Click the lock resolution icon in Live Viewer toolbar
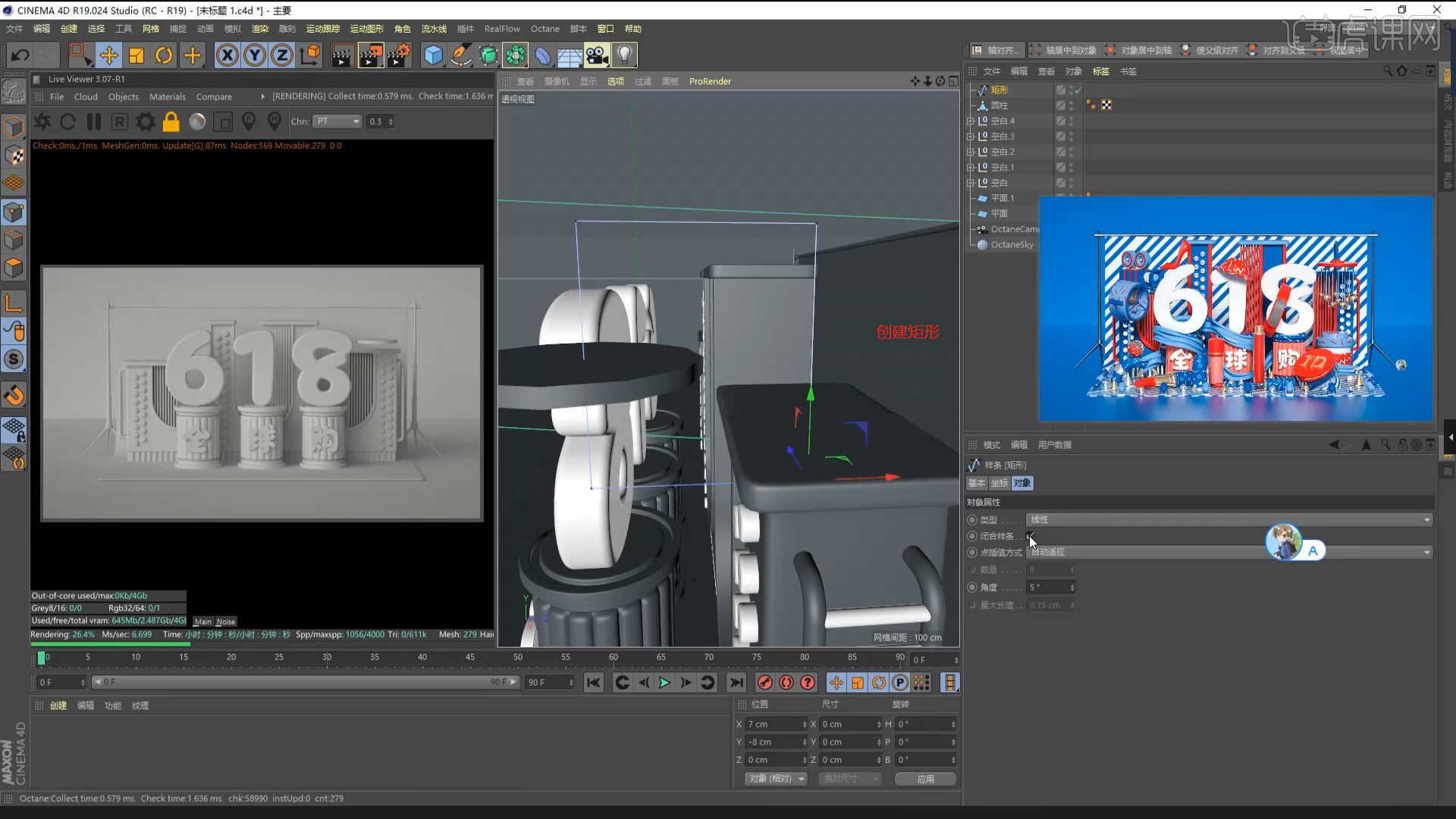 tap(171, 121)
